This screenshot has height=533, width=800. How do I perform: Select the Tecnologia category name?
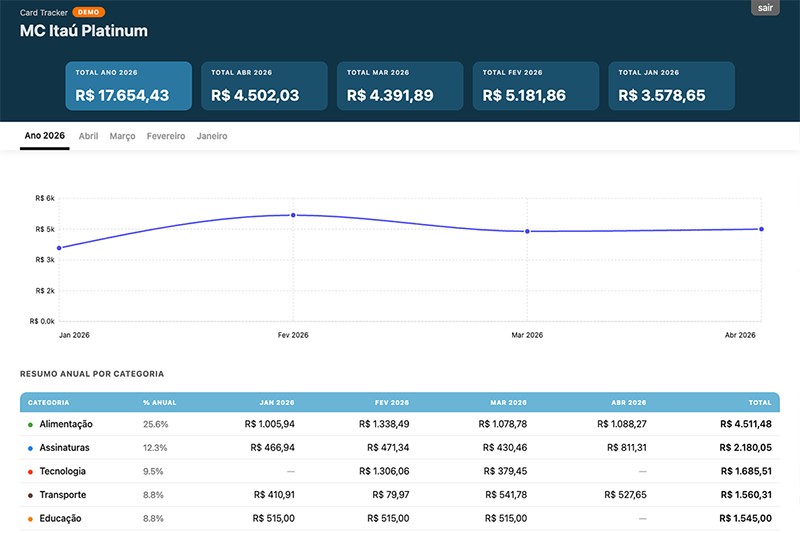(x=63, y=471)
